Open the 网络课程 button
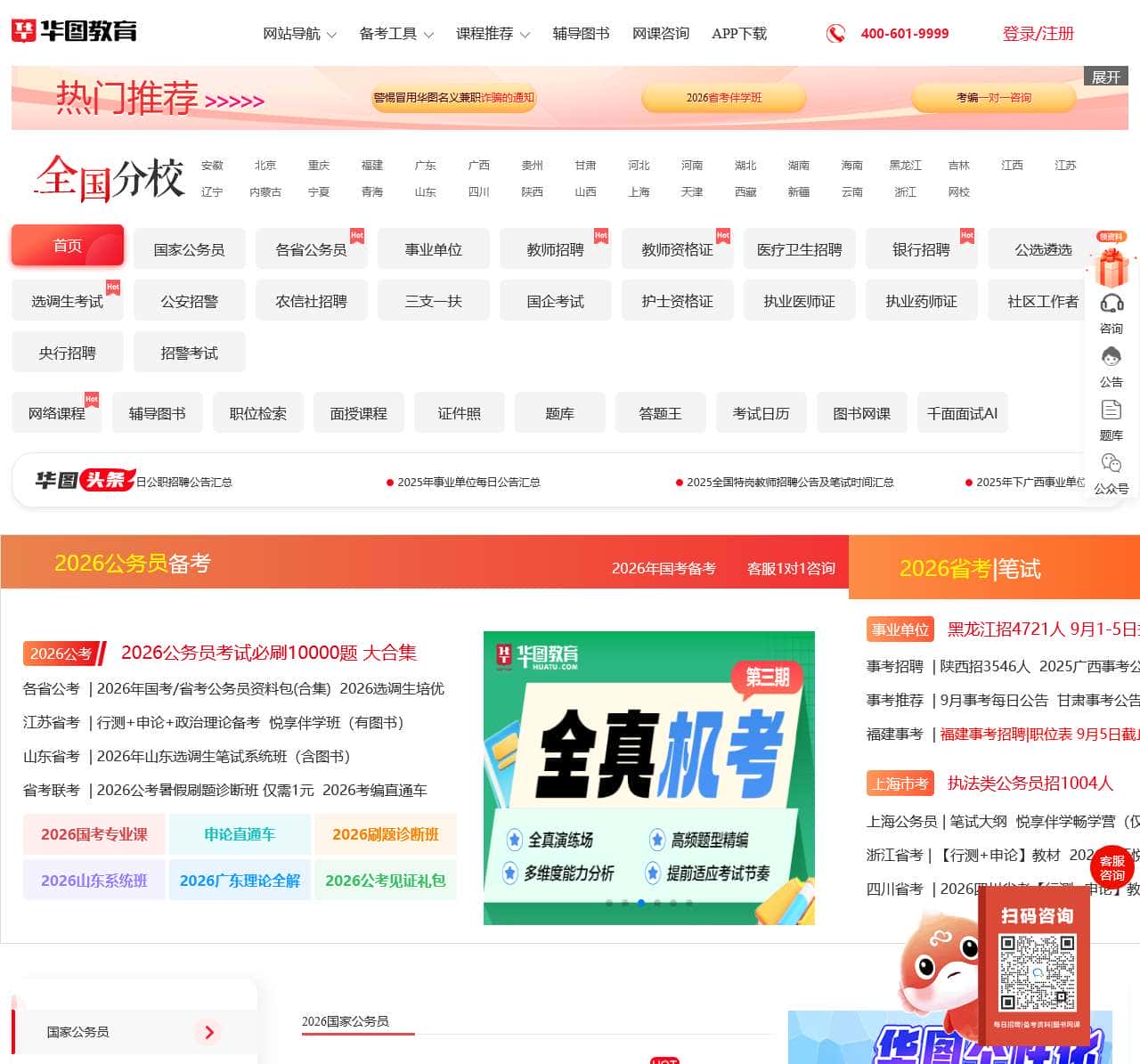Screen dimensions: 1140x1064 pos(56,413)
